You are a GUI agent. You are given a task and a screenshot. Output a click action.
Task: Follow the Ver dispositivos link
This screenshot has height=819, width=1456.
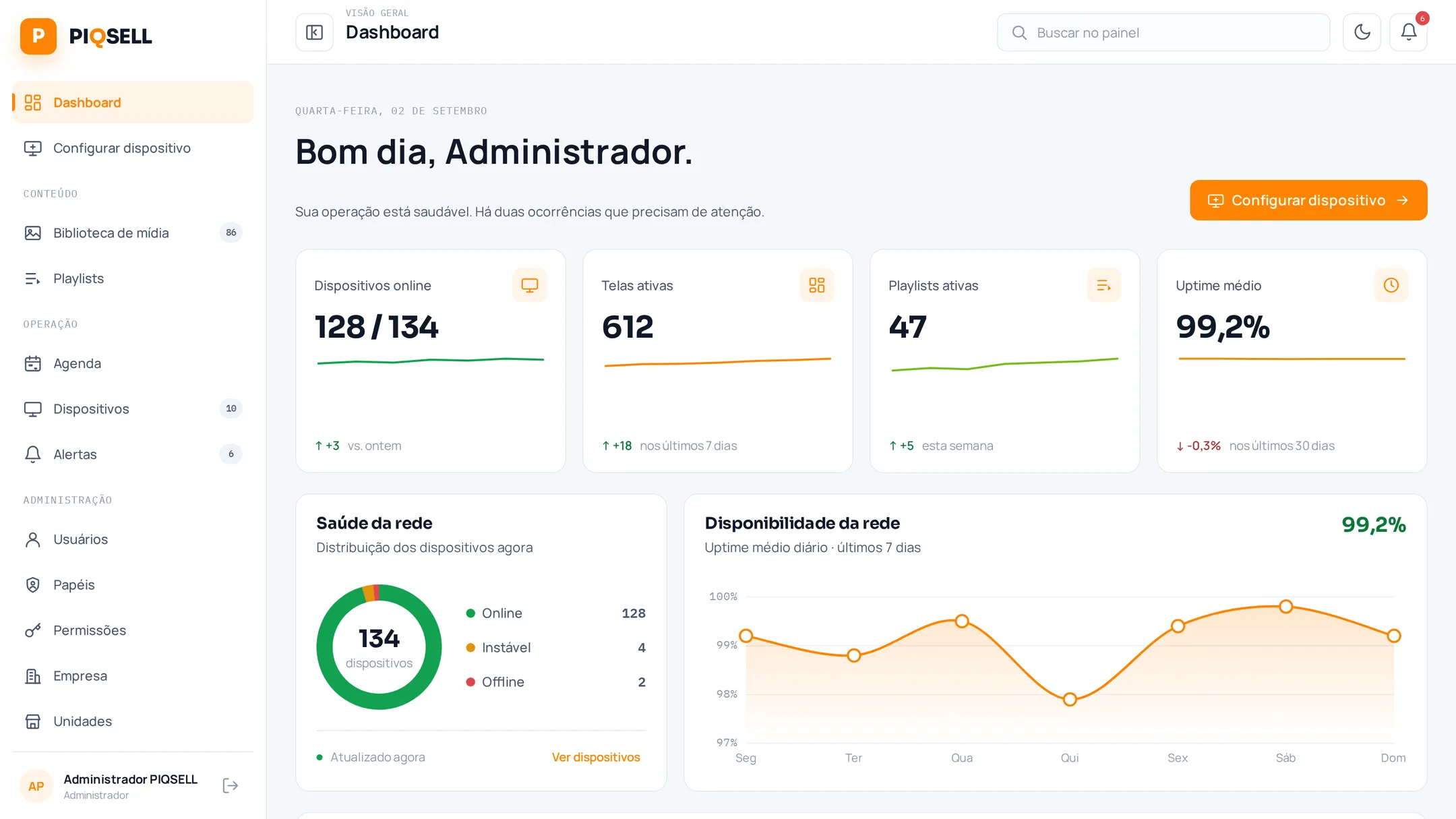pyautogui.click(x=596, y=757)
